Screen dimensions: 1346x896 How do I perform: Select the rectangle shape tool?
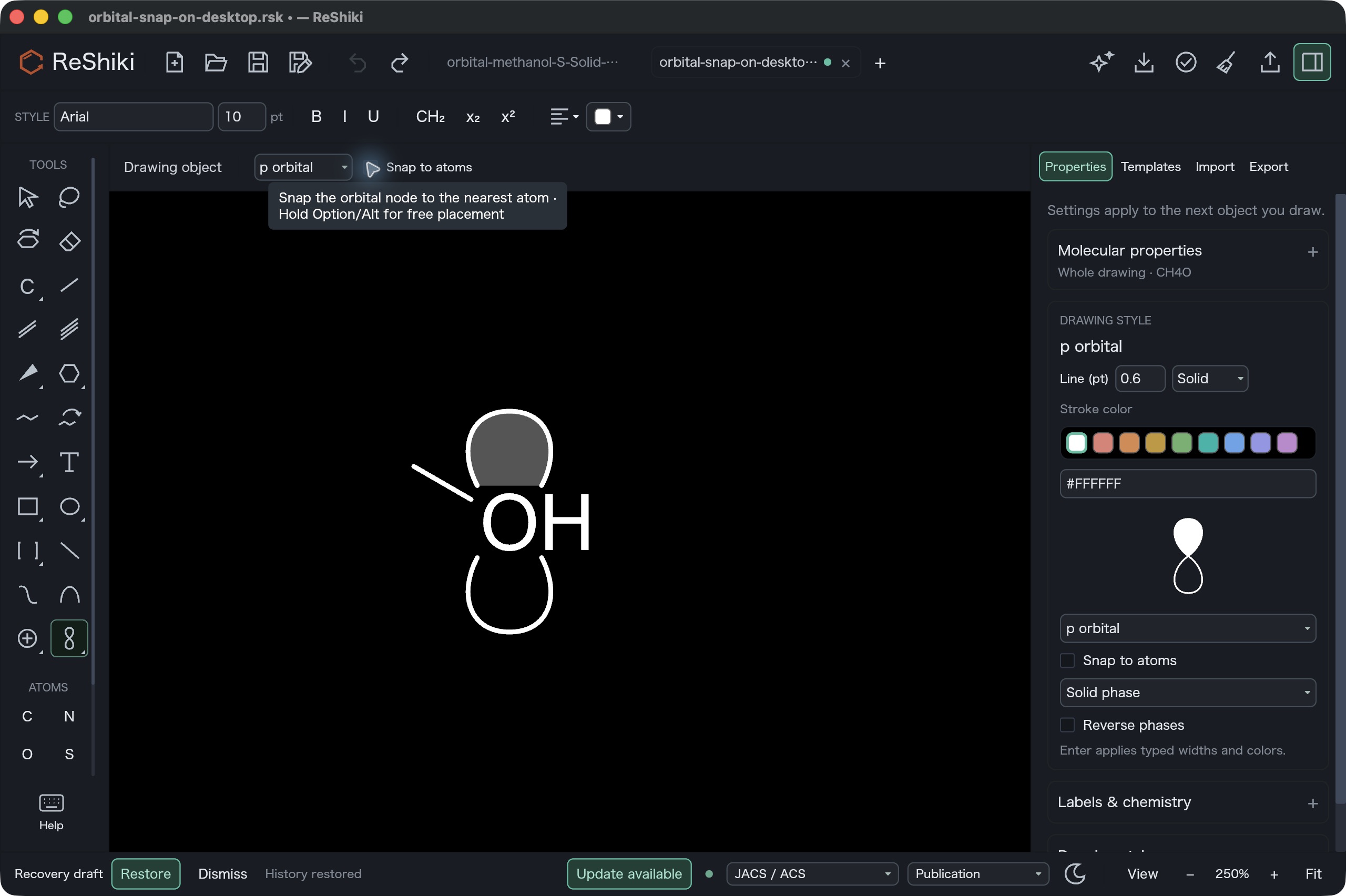pos(27,506)
